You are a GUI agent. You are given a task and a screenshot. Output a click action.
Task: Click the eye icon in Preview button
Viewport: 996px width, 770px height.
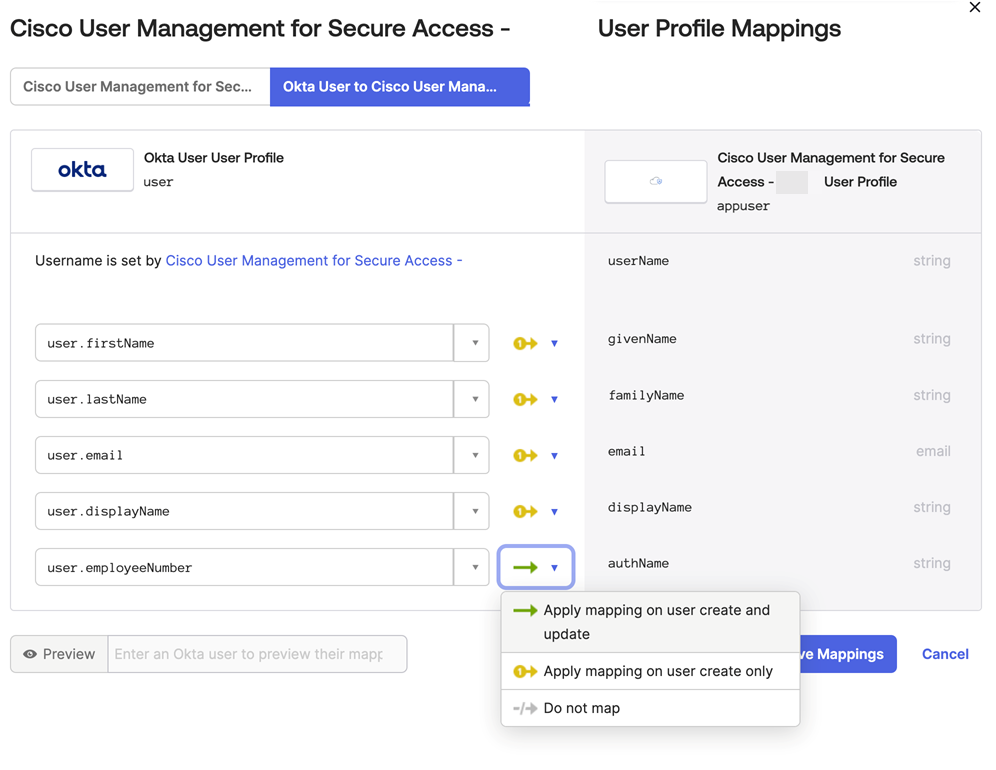[x=30, y=654]
